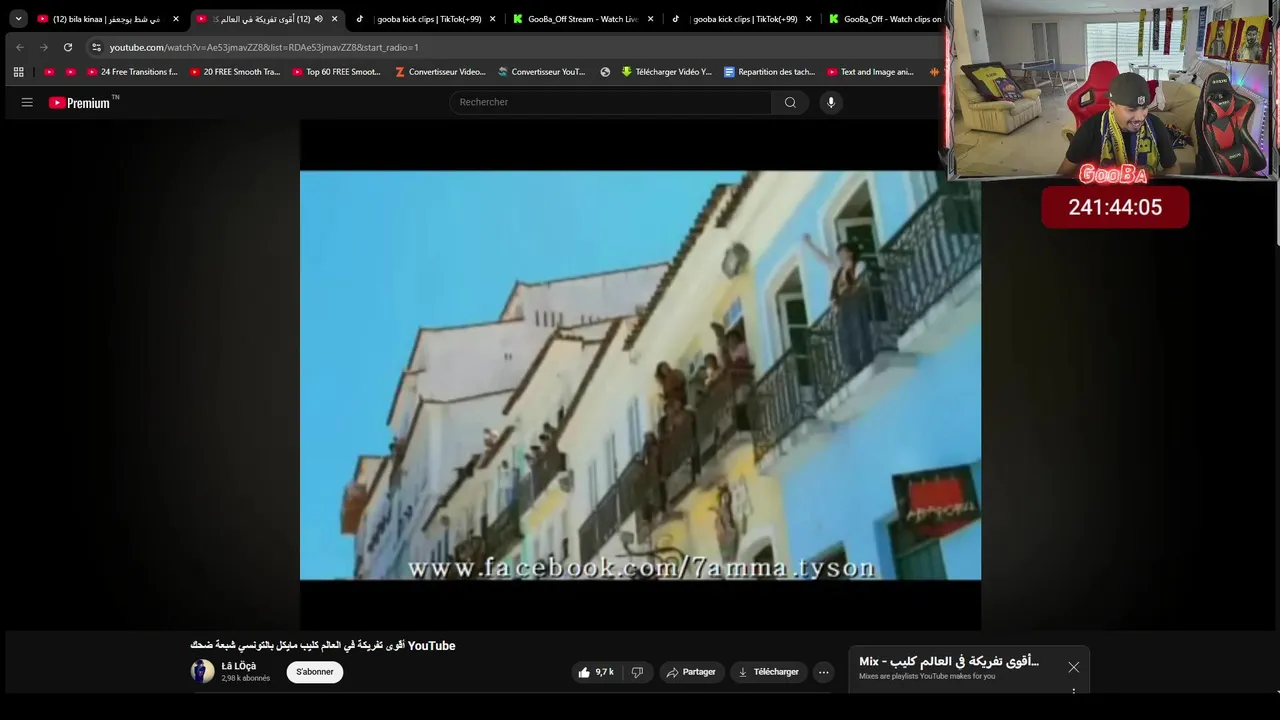This screenshot has height=720, width=1280.
Task: Open the globe icon bookmark
Action: (605, 72)
